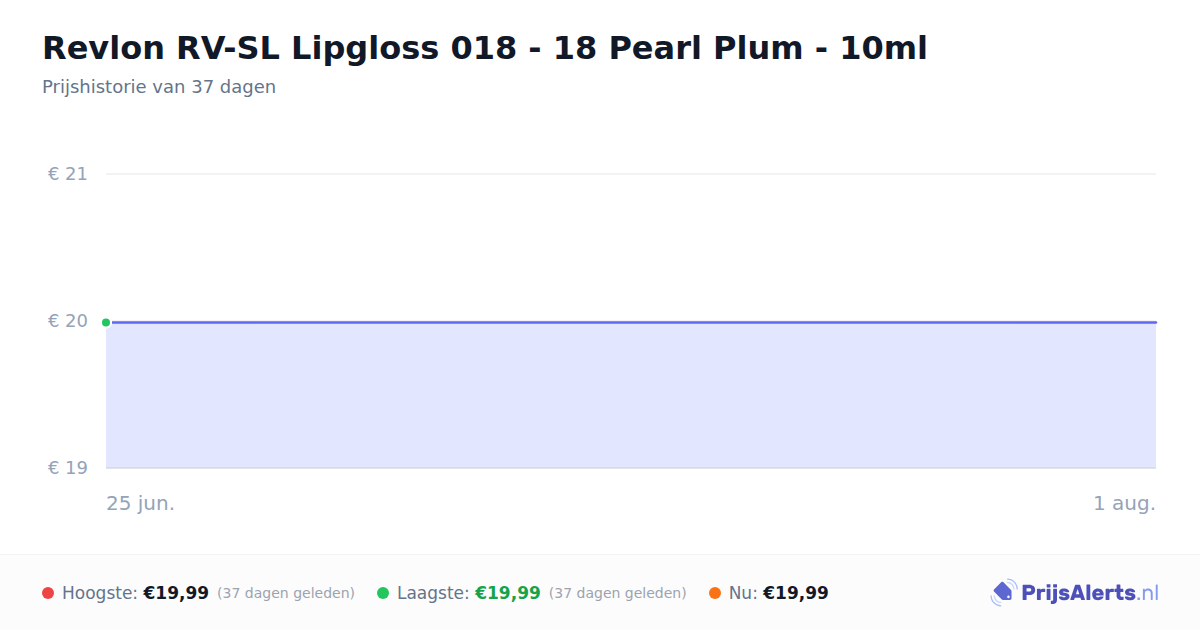This screenshot has height=630, width=1200.
Task: Click the 37 dagen geleden note after Hoogste
Action: click(286, 593)
